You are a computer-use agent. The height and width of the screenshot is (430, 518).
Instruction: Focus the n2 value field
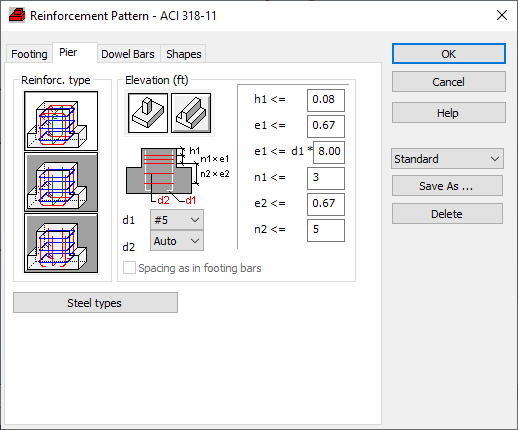tap(326, 230)
